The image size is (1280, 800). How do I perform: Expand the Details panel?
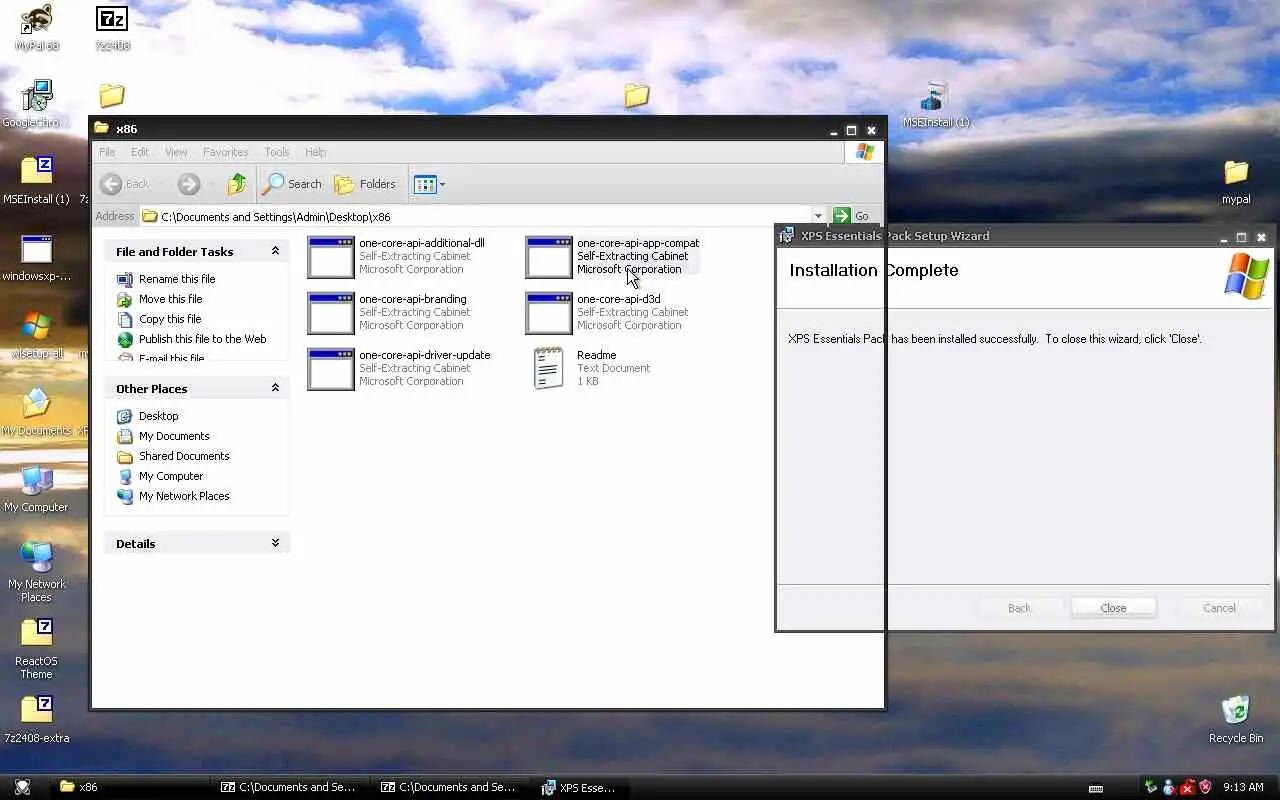275,543
